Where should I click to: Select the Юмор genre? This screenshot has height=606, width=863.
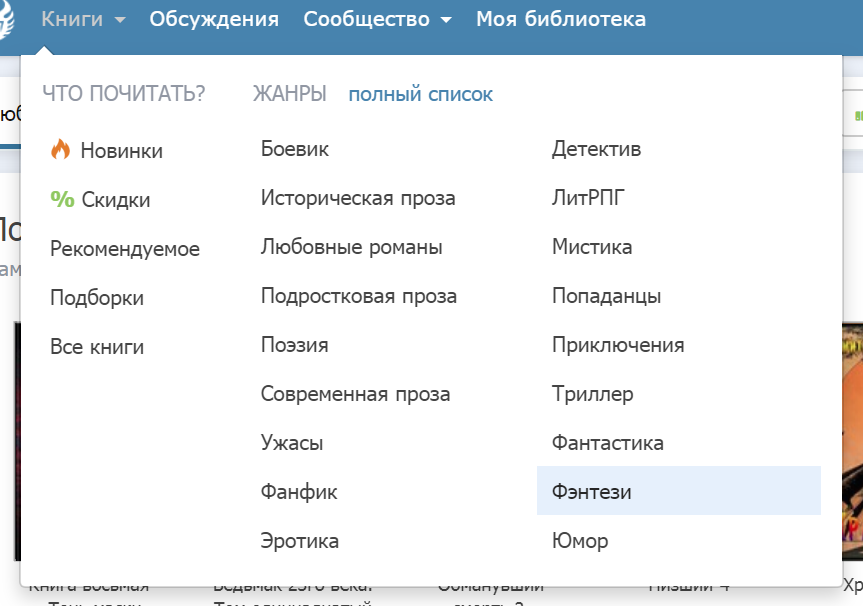point(580,541)
